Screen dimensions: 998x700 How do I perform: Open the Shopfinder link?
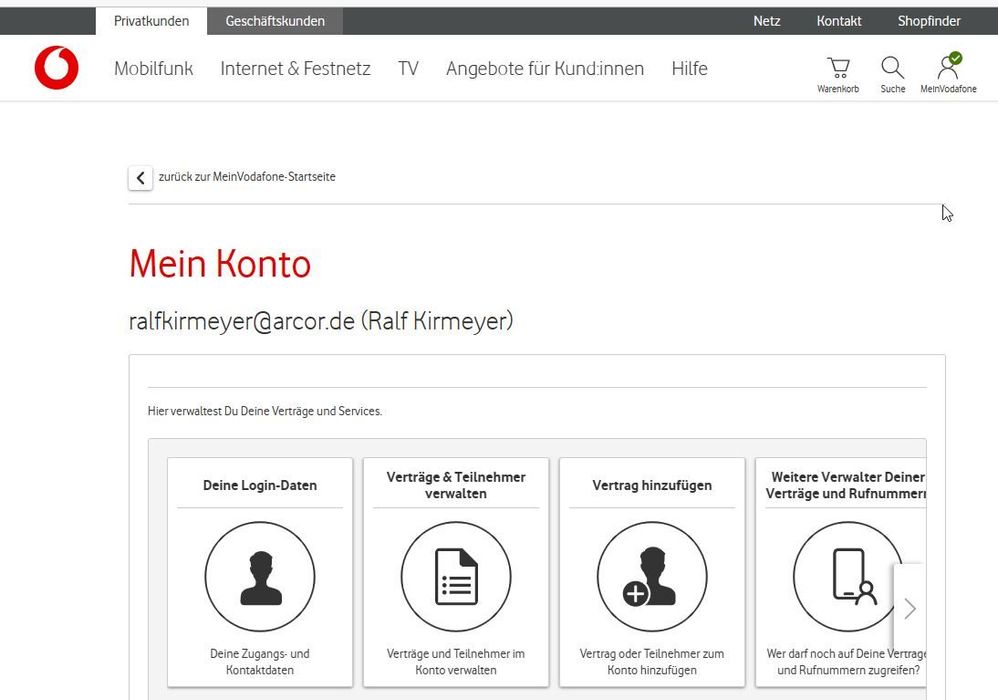[929, 21]
